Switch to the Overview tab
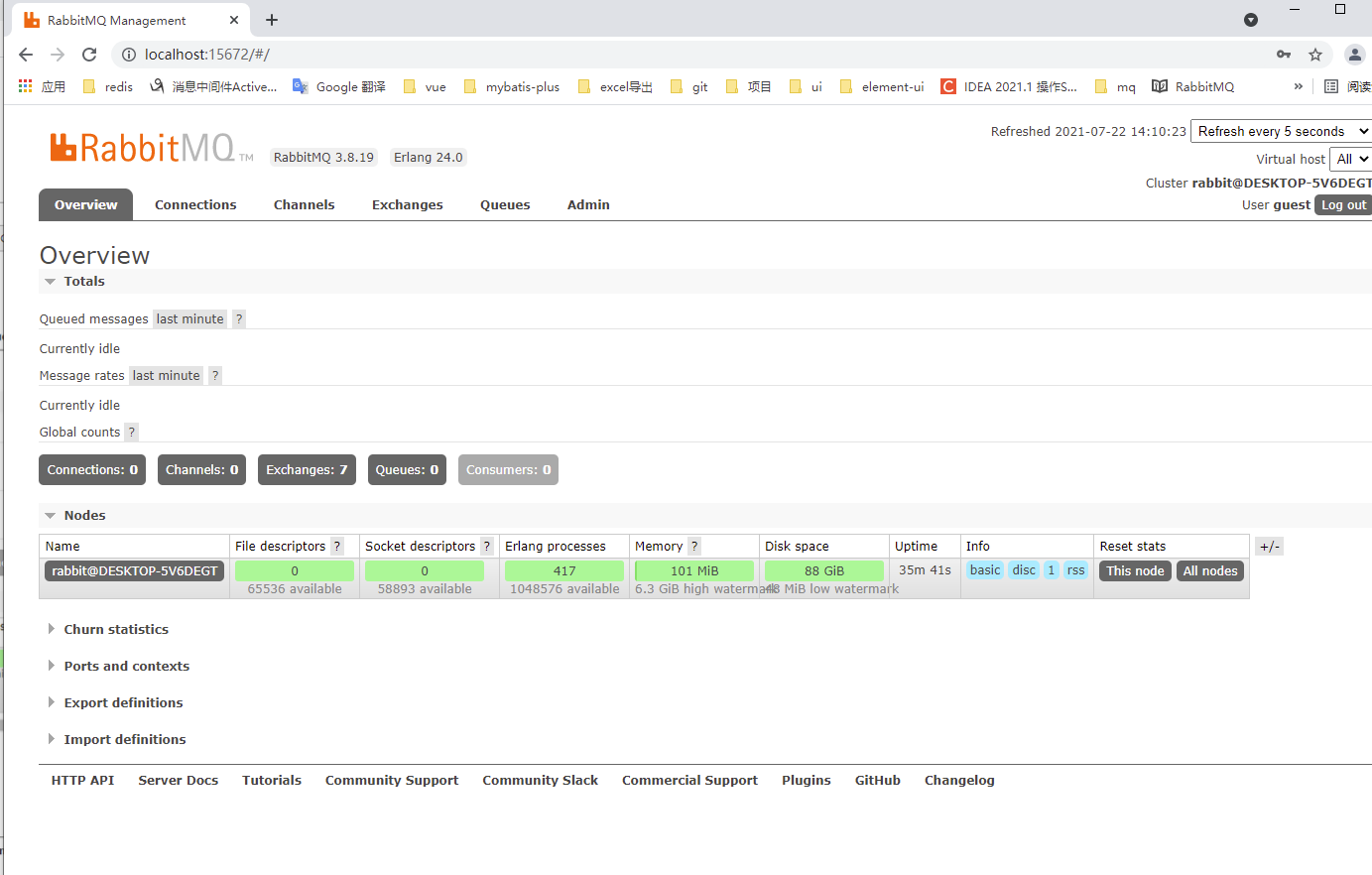 (x=85, y=204)
